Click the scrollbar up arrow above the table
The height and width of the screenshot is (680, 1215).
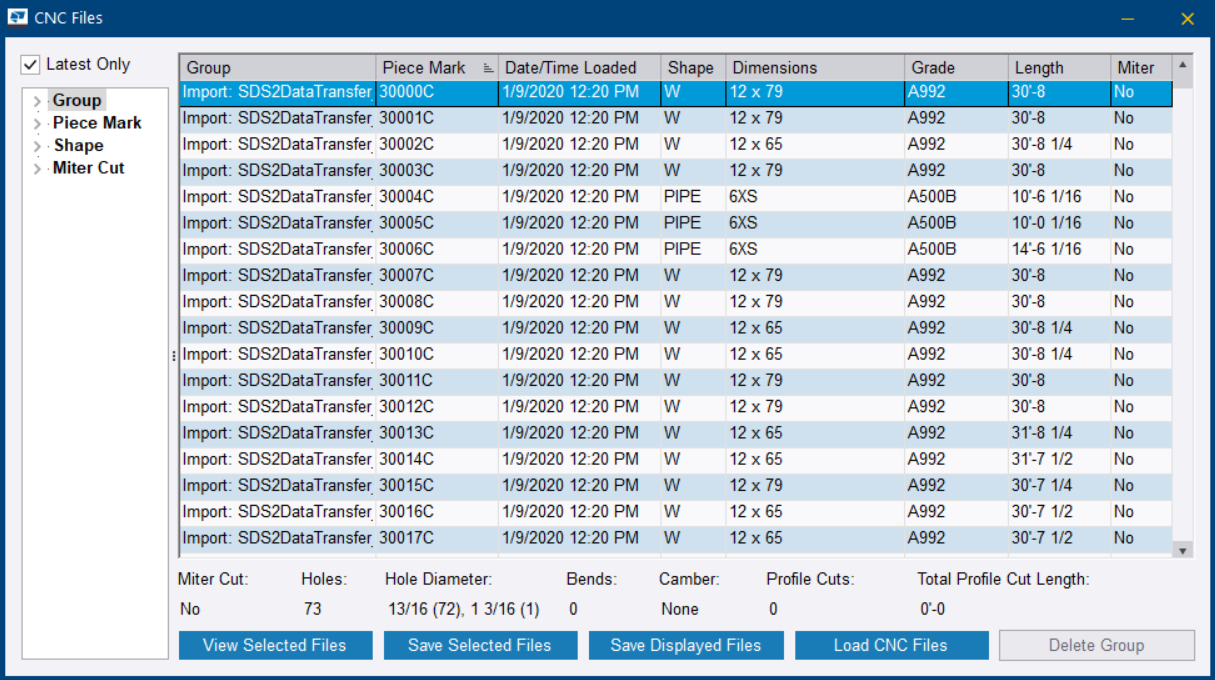click(x=1182, y=66)
